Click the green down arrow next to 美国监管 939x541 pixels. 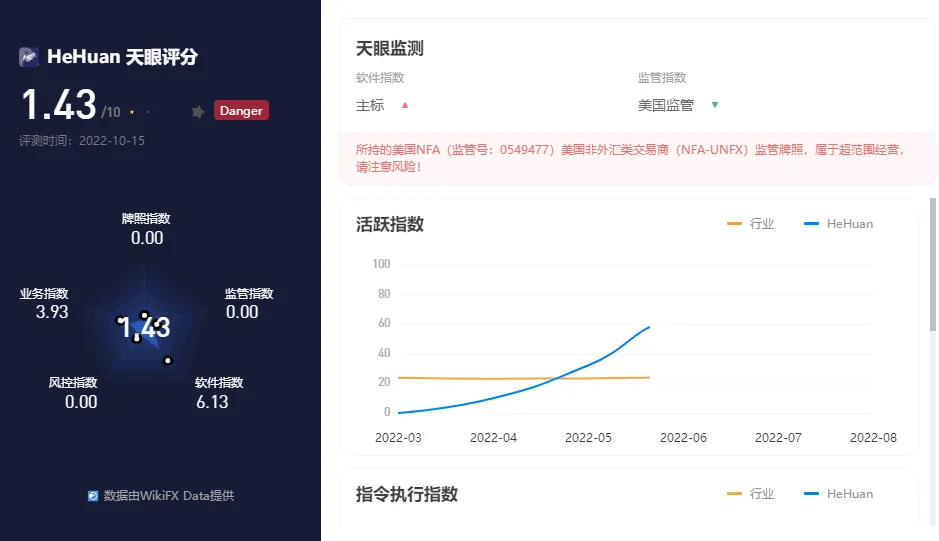(714, 105)
